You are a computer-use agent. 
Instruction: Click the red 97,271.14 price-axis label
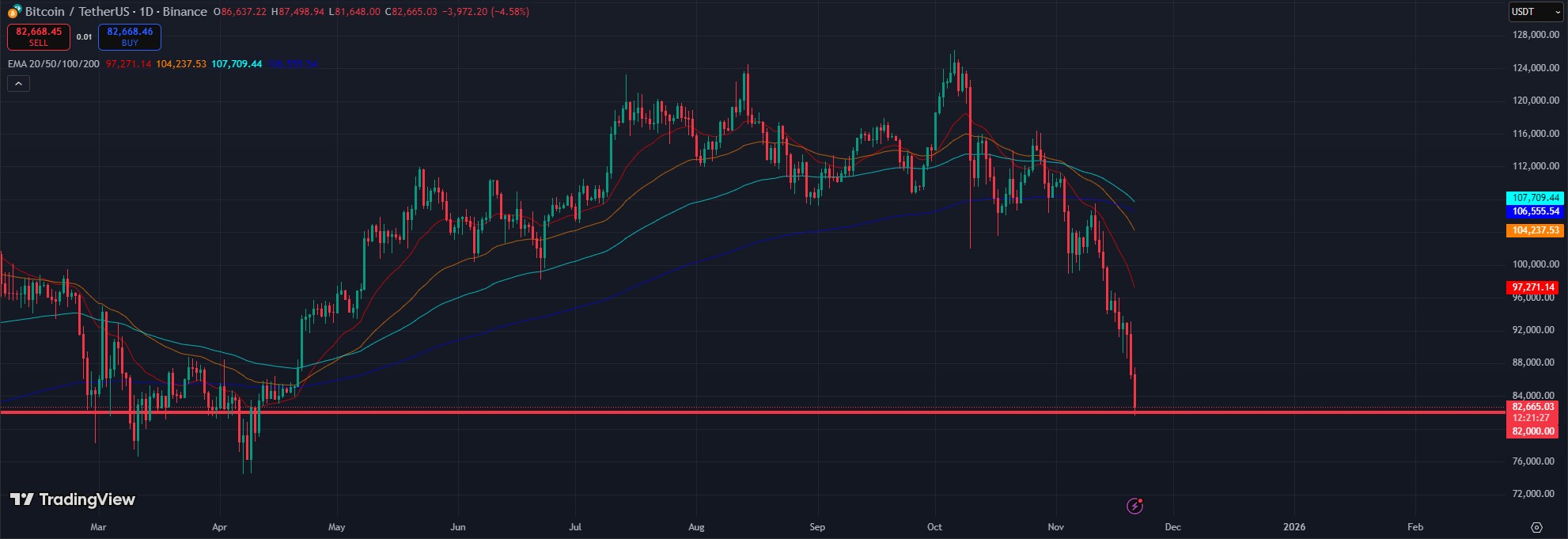click(1533, 287)
